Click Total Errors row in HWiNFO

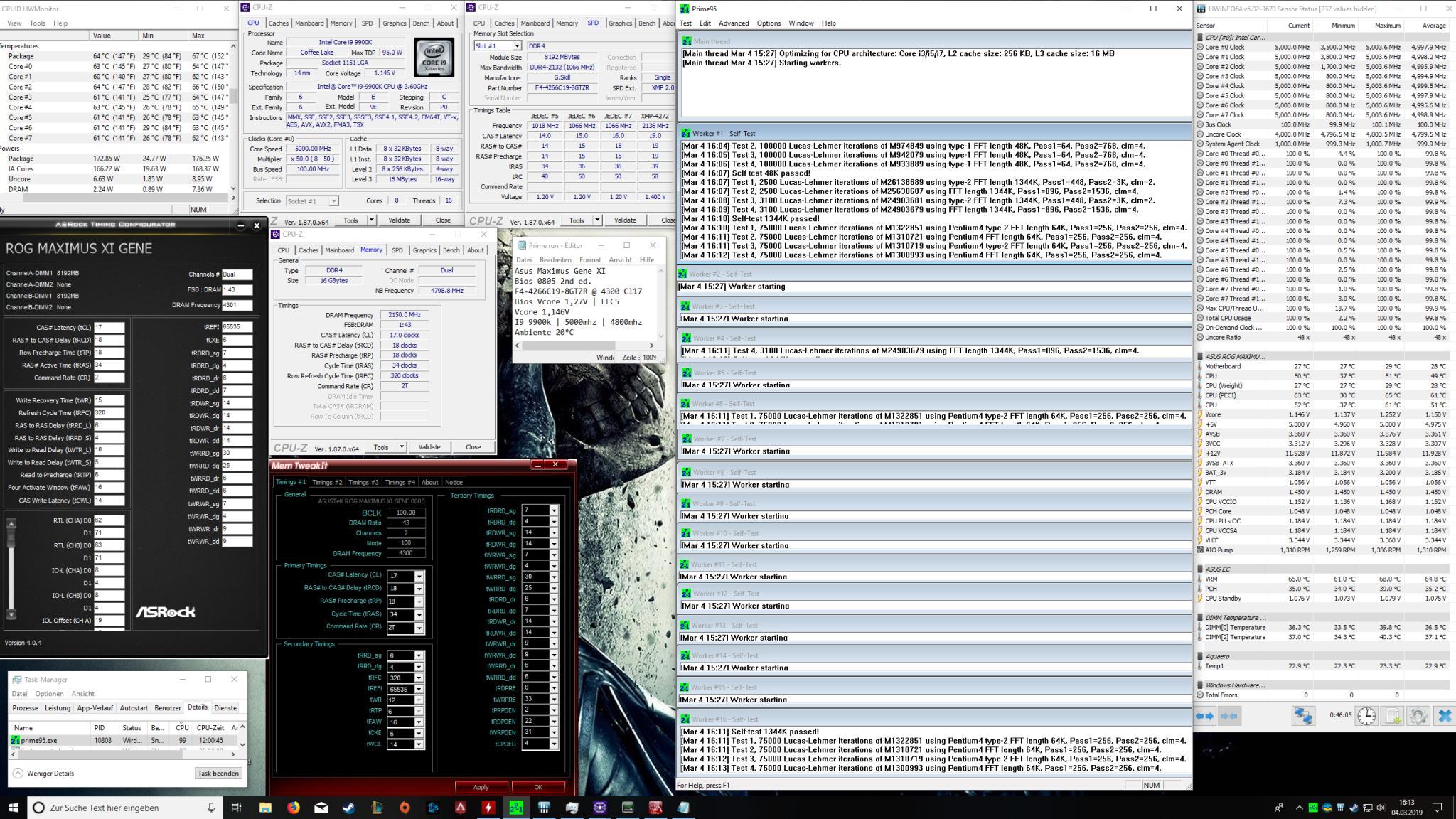tap(1322, 695)
